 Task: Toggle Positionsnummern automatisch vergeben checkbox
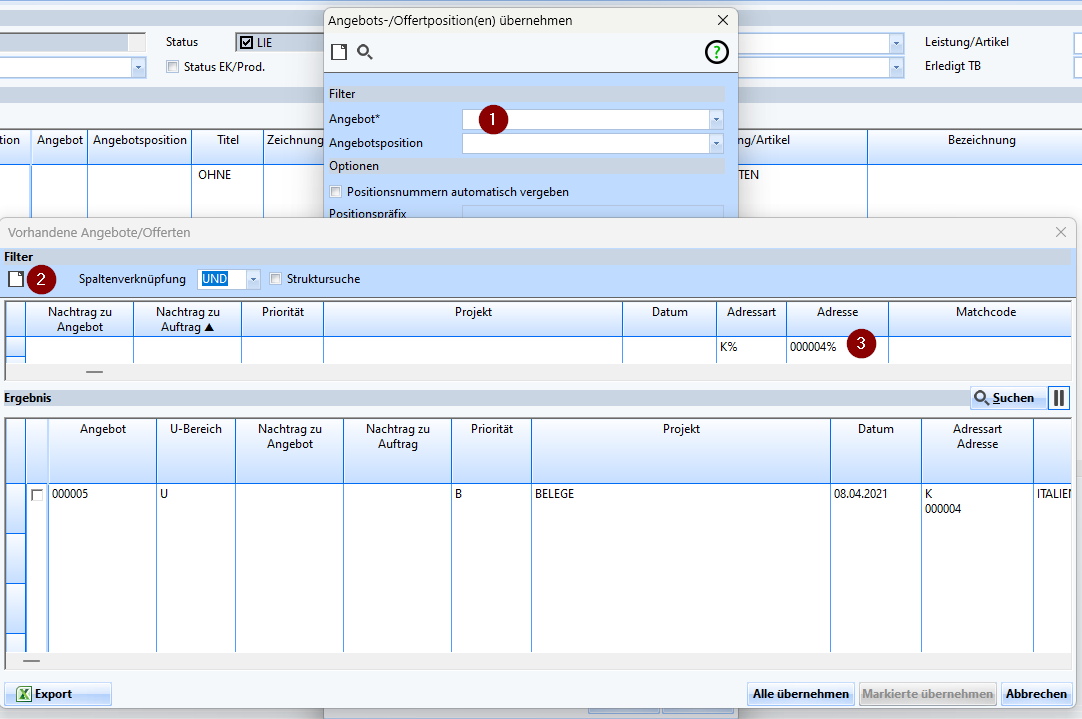pyautogui.click(x=336, y=191)
